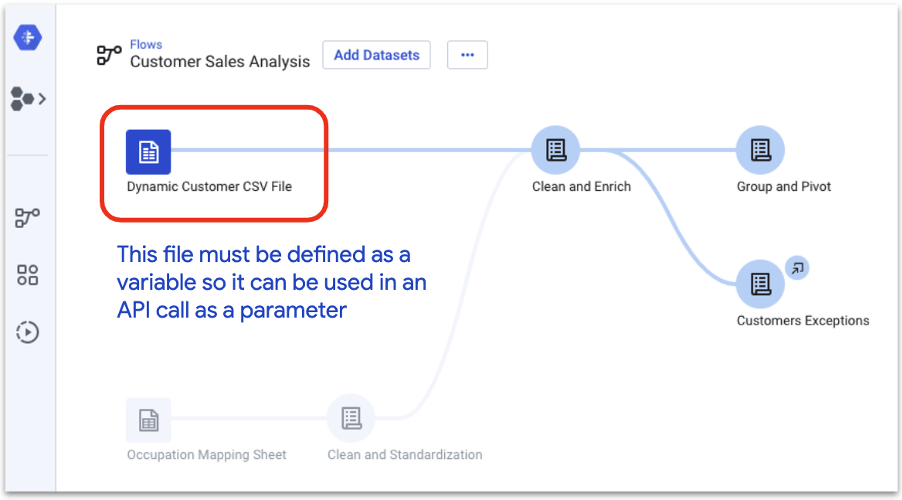Expand the project switcher chevron
Screen dimensions: 902x500
coord(42,99)
